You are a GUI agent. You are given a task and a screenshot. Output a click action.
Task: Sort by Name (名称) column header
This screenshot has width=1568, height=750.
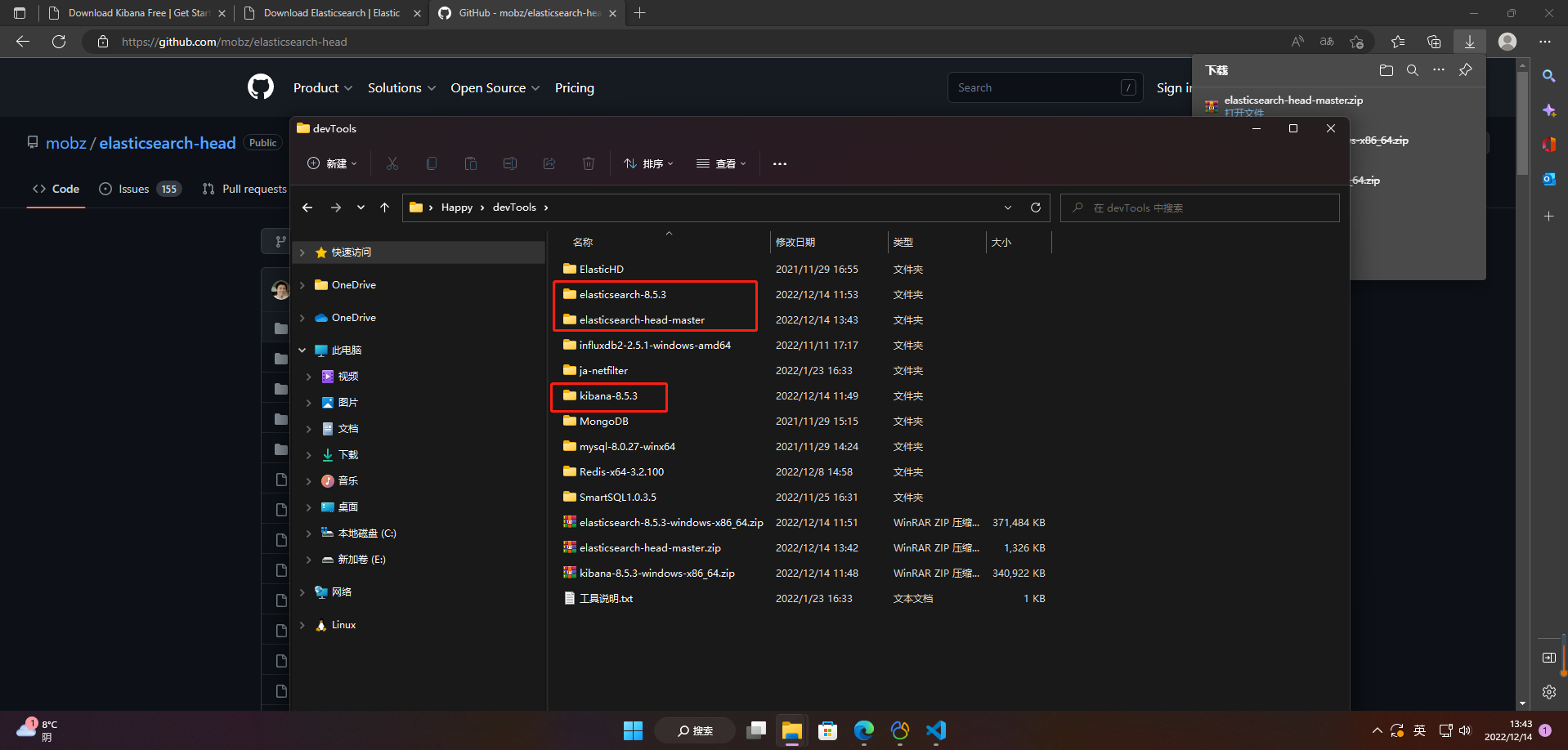[x=583, y=242]
